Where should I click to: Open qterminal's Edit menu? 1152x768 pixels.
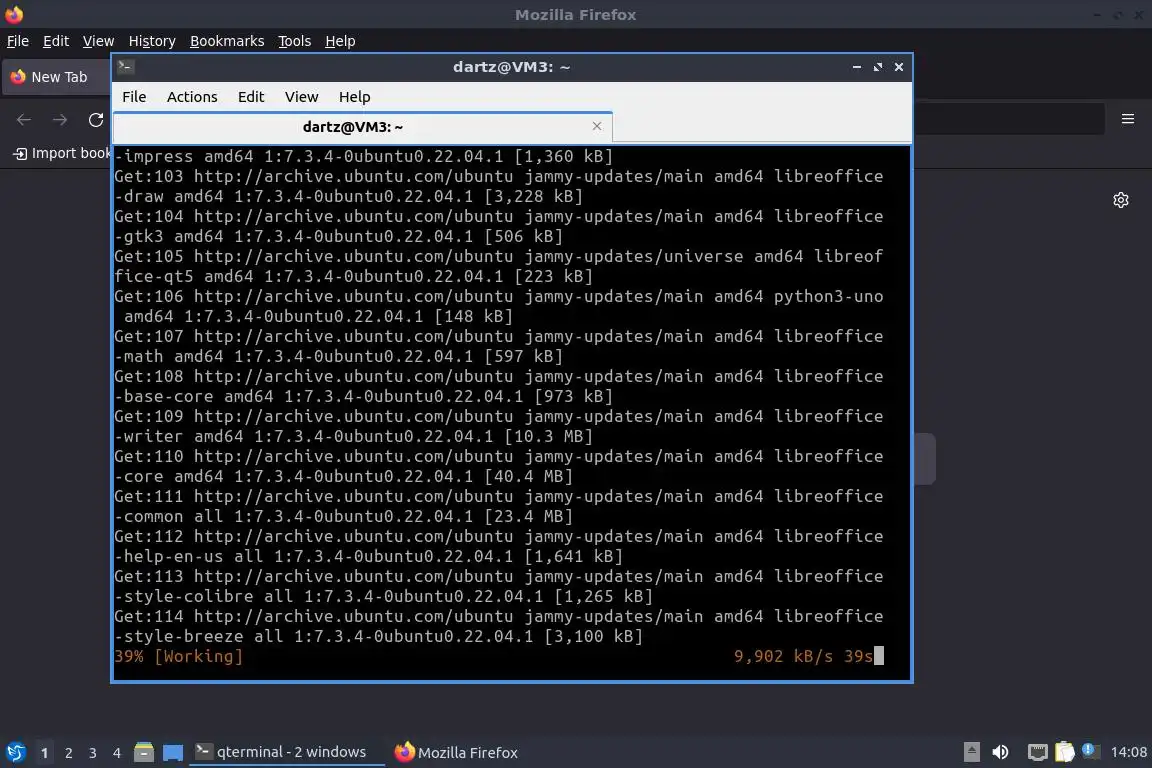[x=251, y=97]
